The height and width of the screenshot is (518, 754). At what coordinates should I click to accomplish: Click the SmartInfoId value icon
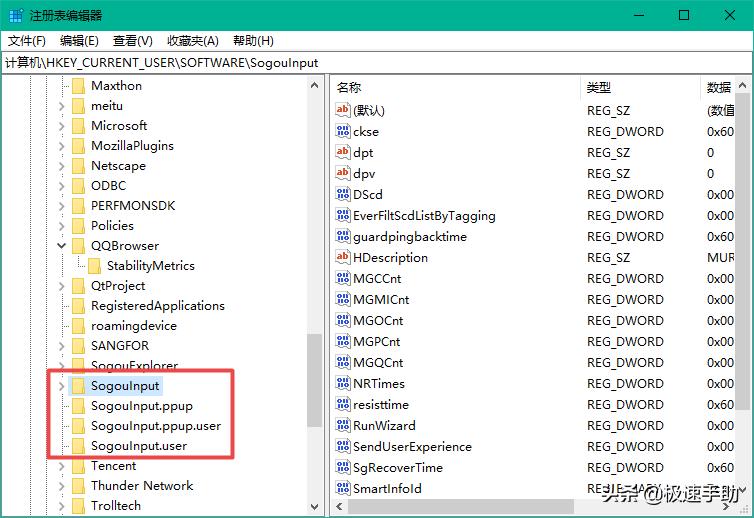tap(342, 488)
